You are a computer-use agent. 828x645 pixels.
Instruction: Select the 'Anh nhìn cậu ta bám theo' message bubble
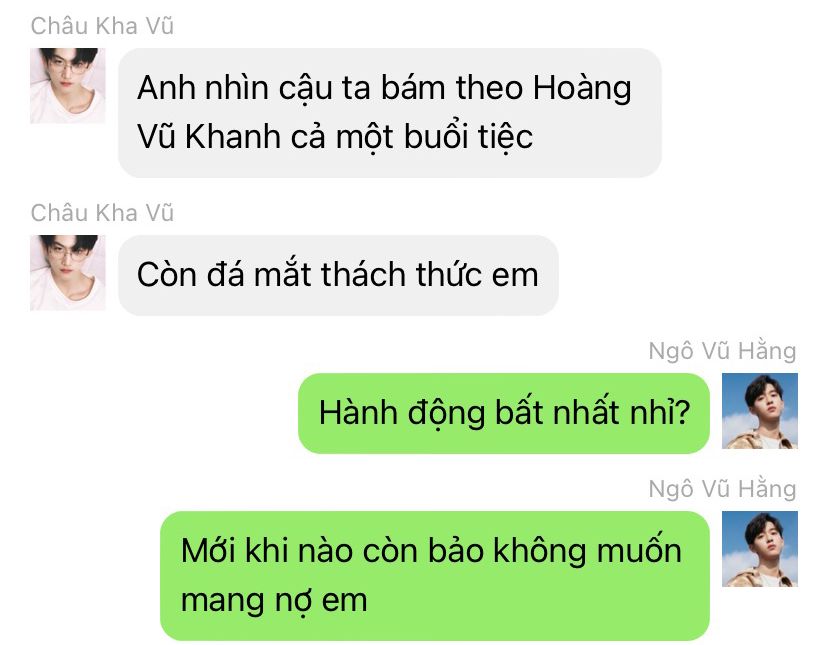390,113
